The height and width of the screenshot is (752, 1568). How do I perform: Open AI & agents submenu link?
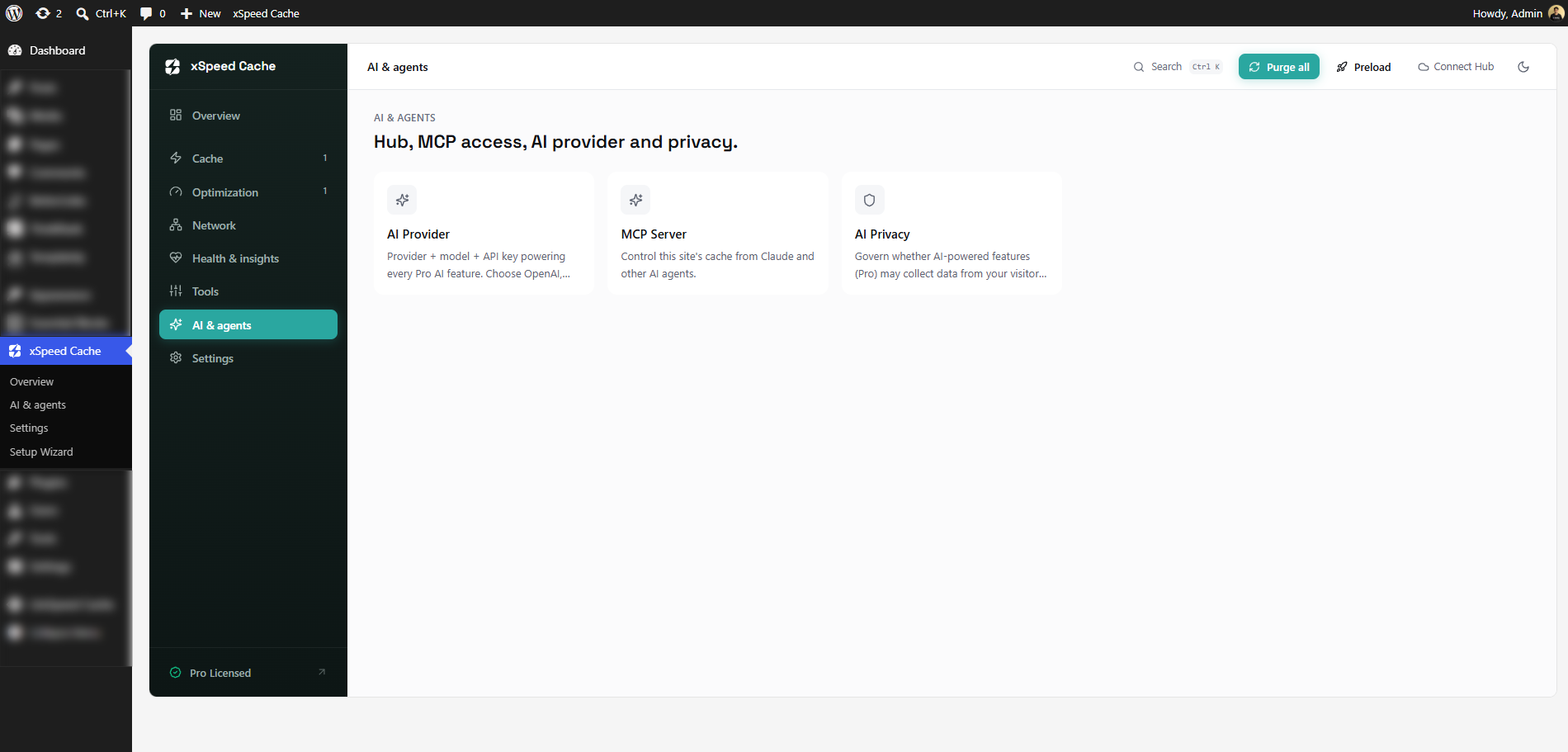(x=38, y=404)
